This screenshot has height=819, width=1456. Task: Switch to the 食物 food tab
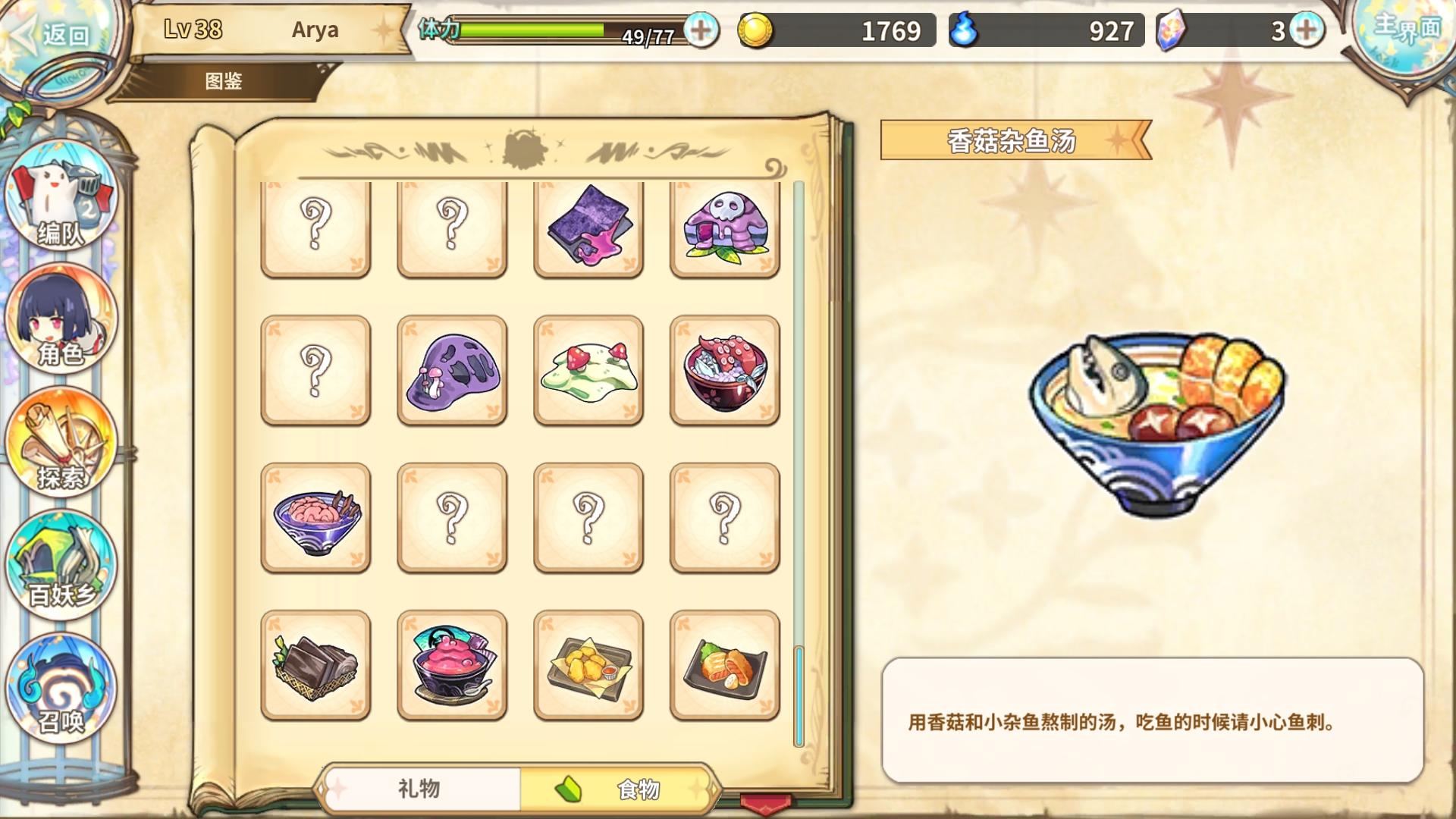click(618, 789)
